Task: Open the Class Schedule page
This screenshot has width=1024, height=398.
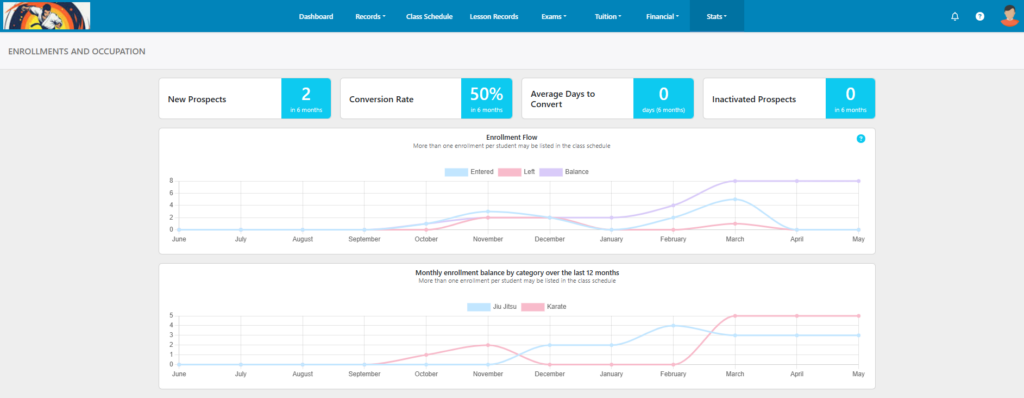Action: coord(429,16)
